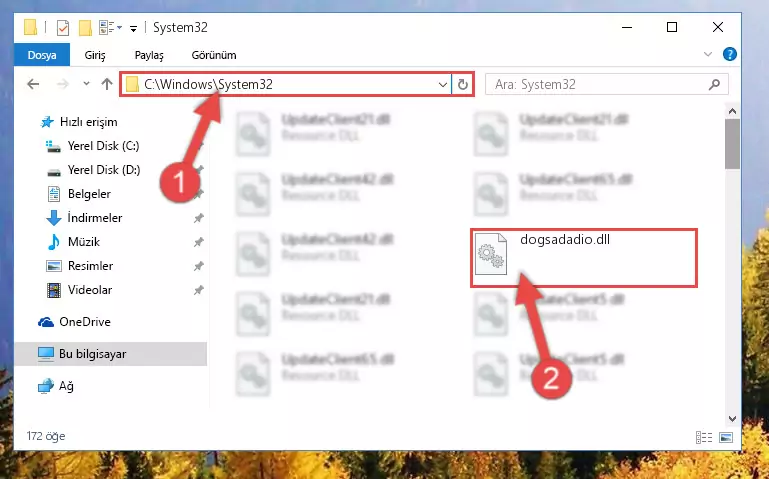The width and height of the screenshot is (769, 479).
Task: Open Yerel Disk (D:) in the sidebar
Action: pos(93,170)
